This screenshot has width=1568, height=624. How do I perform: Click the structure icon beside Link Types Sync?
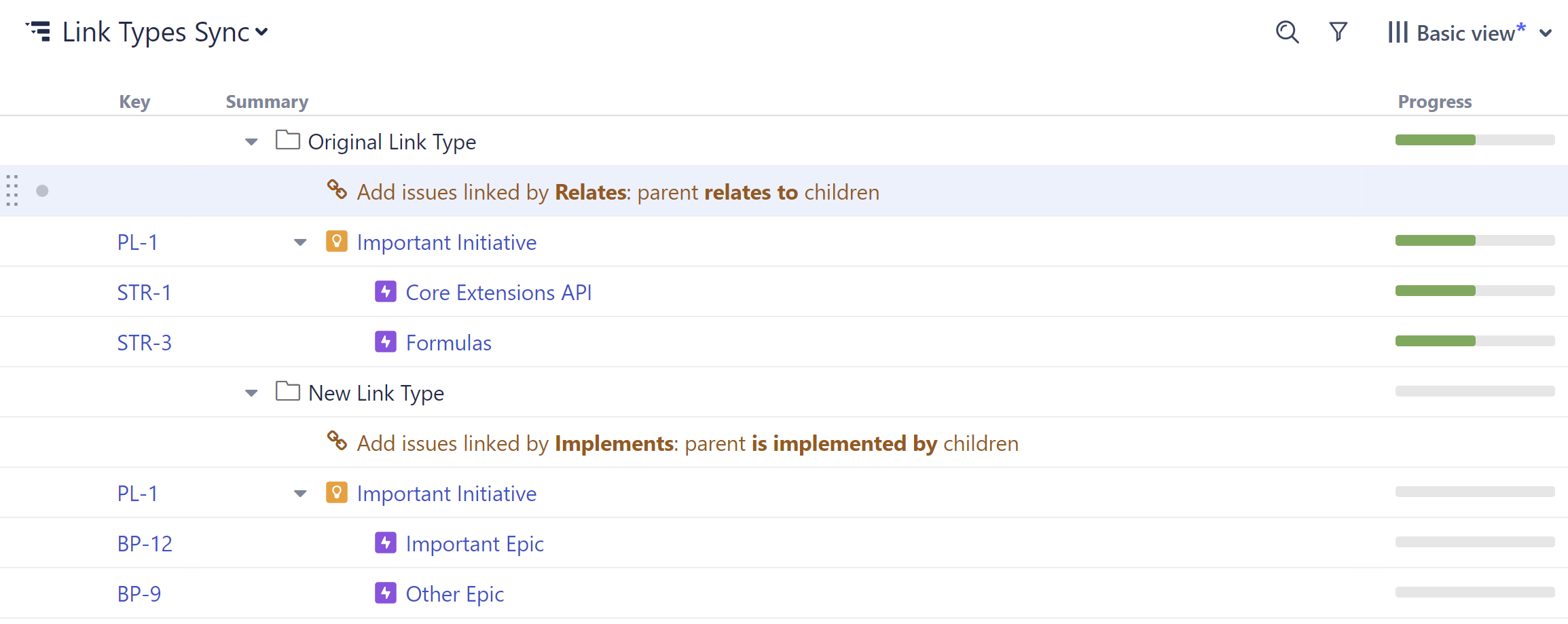coord(39,32)
